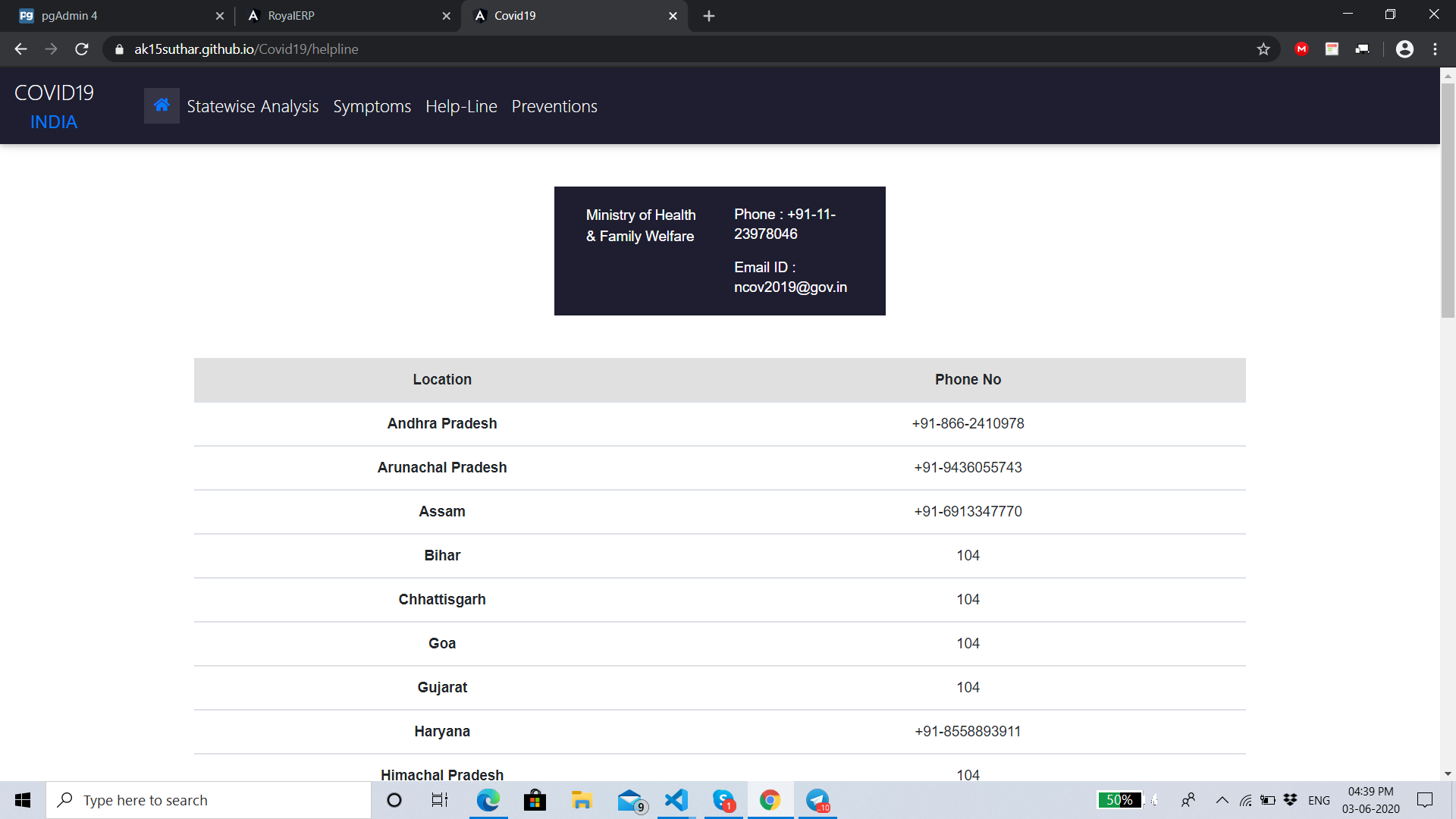The image size is (1456, 819).
Task: Open Microsoft Edge from taskbar
Action: click(488, 800)
